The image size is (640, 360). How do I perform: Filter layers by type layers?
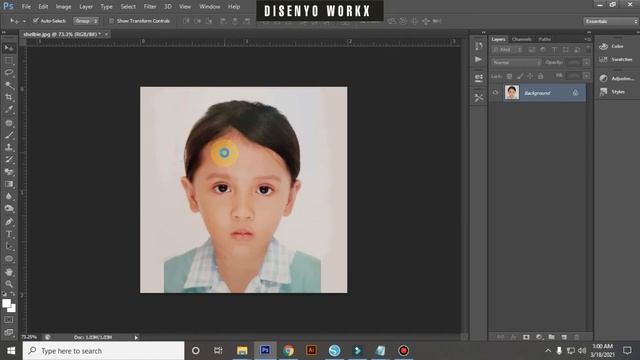click(x=554, y=50)
